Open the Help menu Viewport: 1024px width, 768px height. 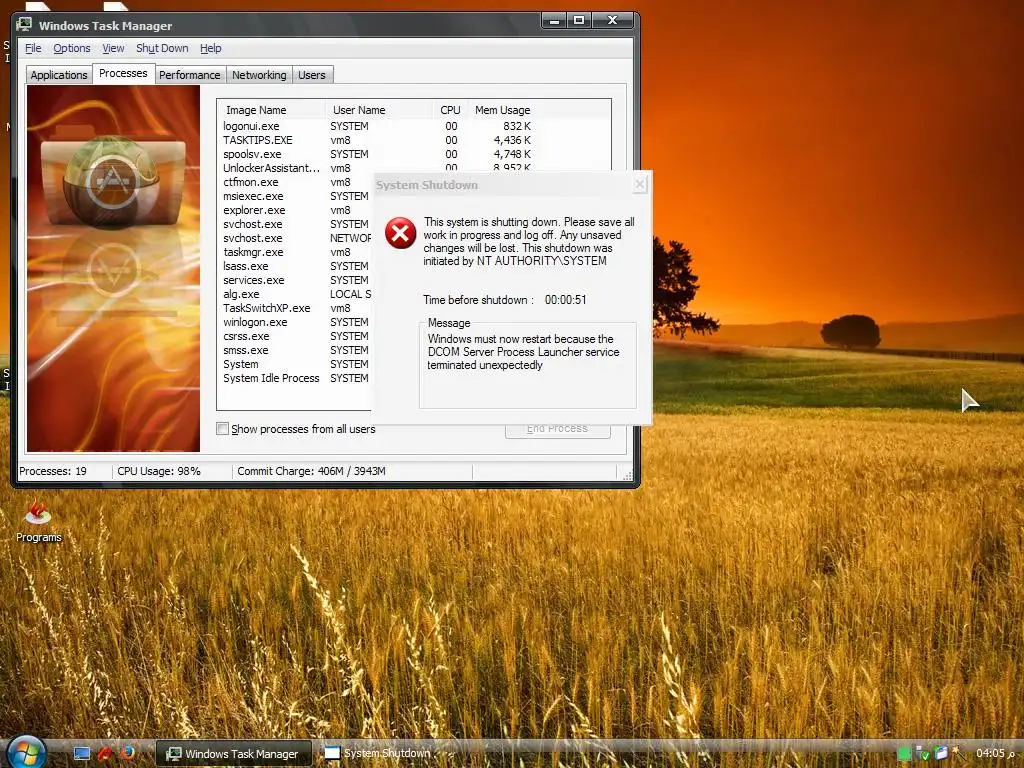coord(210,48)
